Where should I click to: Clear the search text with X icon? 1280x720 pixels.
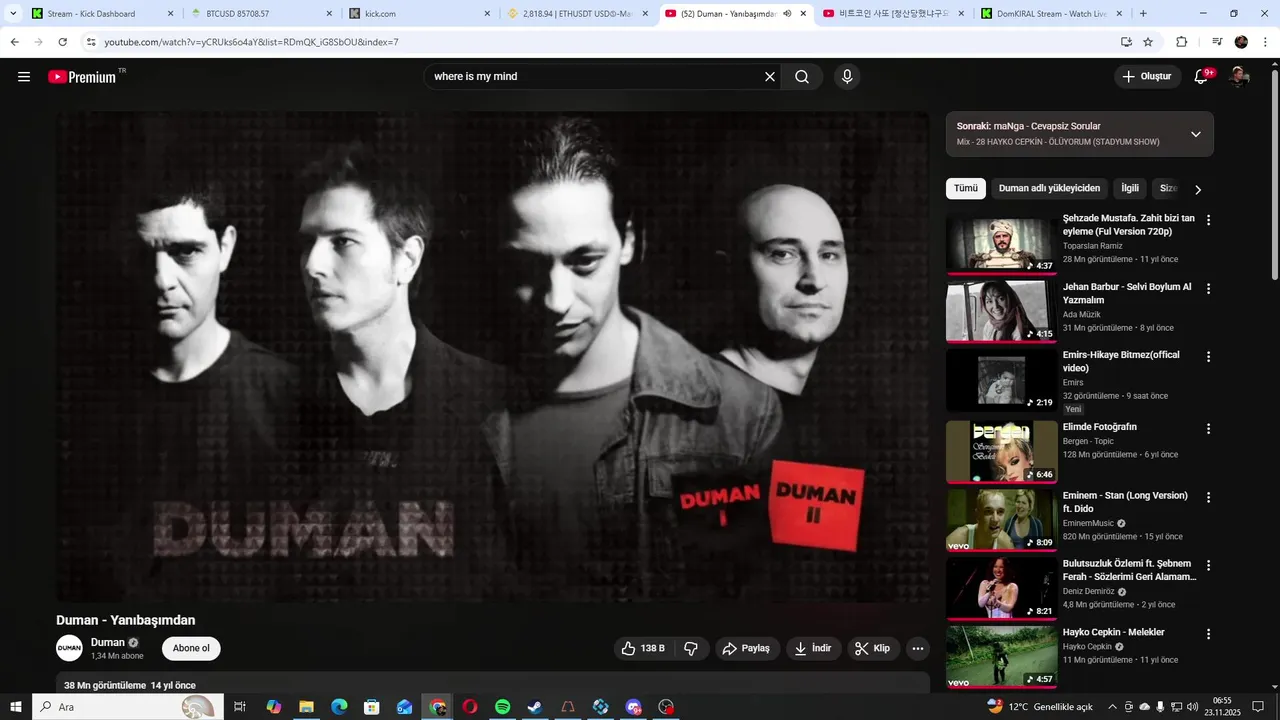click(x=770, y=77)
